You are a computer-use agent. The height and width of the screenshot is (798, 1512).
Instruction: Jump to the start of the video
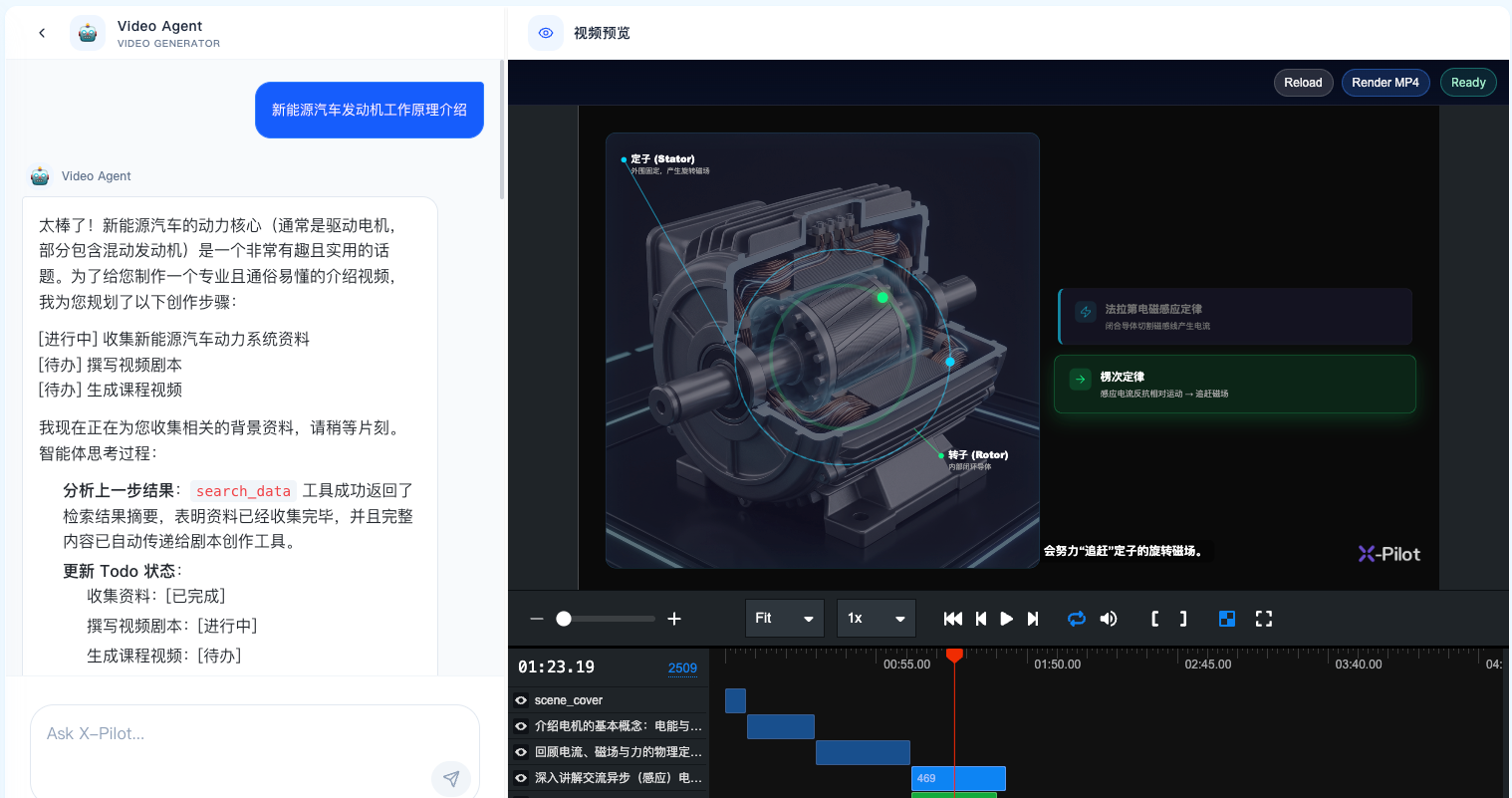953,619
